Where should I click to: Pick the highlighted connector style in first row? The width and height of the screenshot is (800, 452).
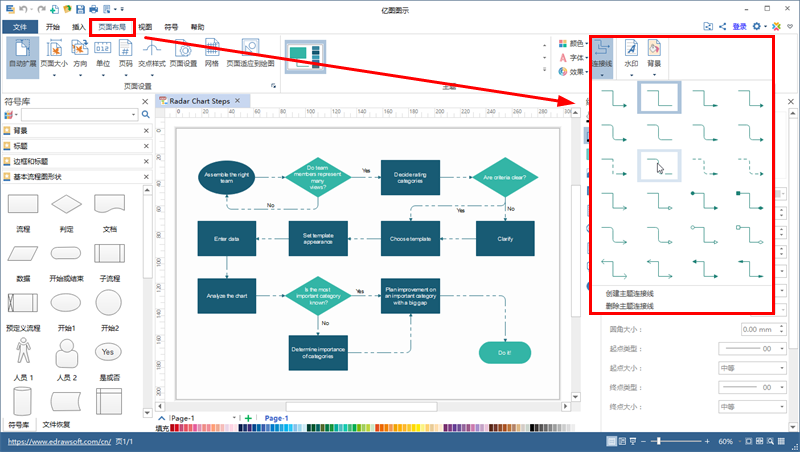click(x=659, y=97)
